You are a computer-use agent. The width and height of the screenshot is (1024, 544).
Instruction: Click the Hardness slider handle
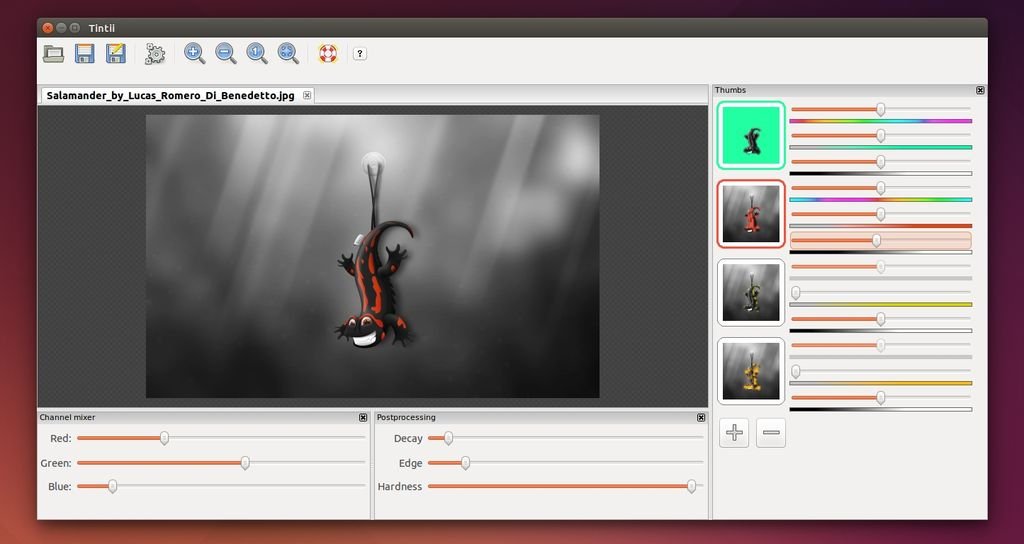691,486
